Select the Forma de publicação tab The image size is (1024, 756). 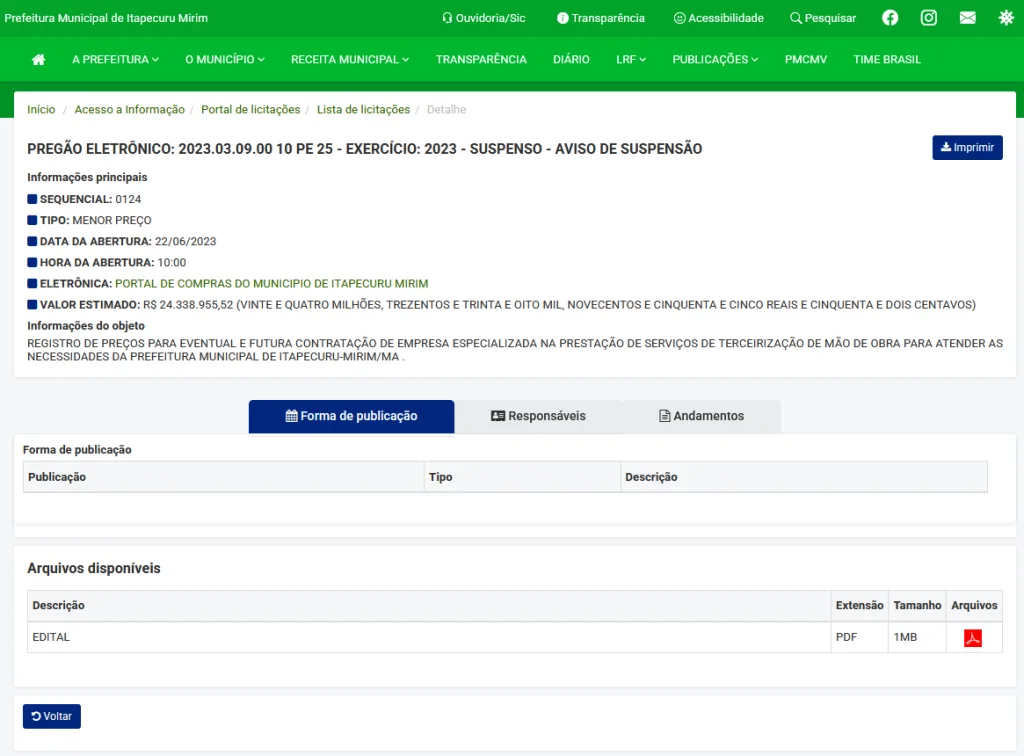click(351, 416)
